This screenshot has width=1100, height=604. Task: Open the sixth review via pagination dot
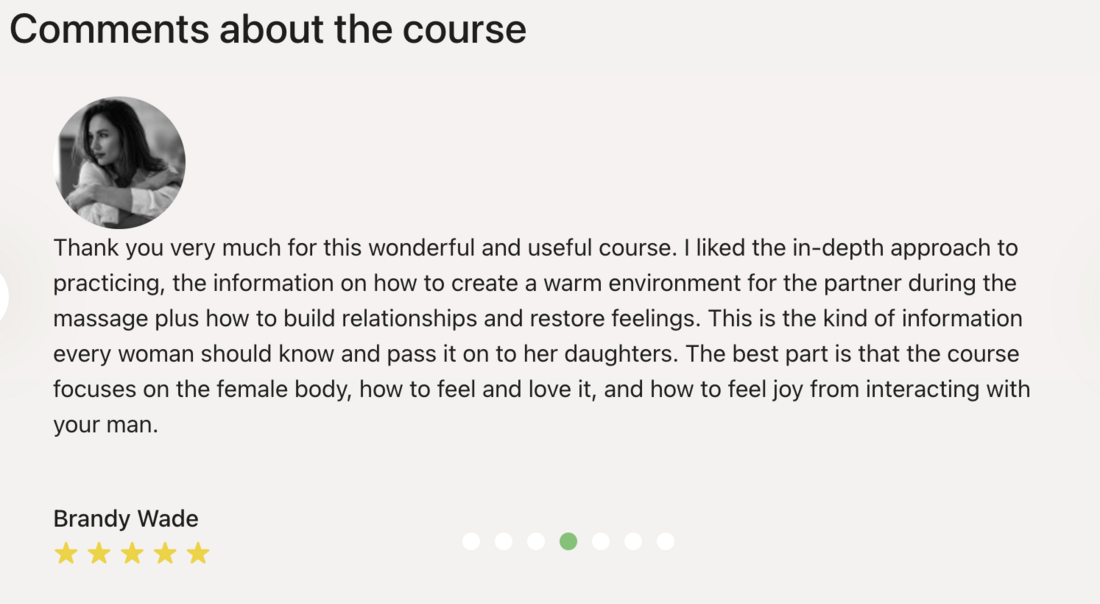point(633,542)
